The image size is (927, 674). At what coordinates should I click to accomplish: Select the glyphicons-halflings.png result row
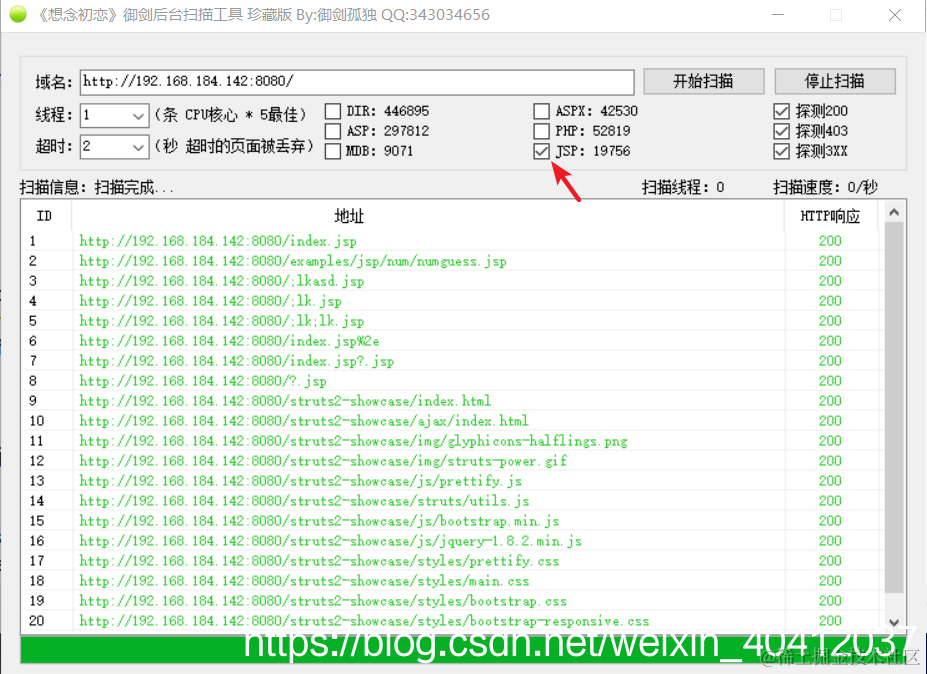(x=452, y=440)
